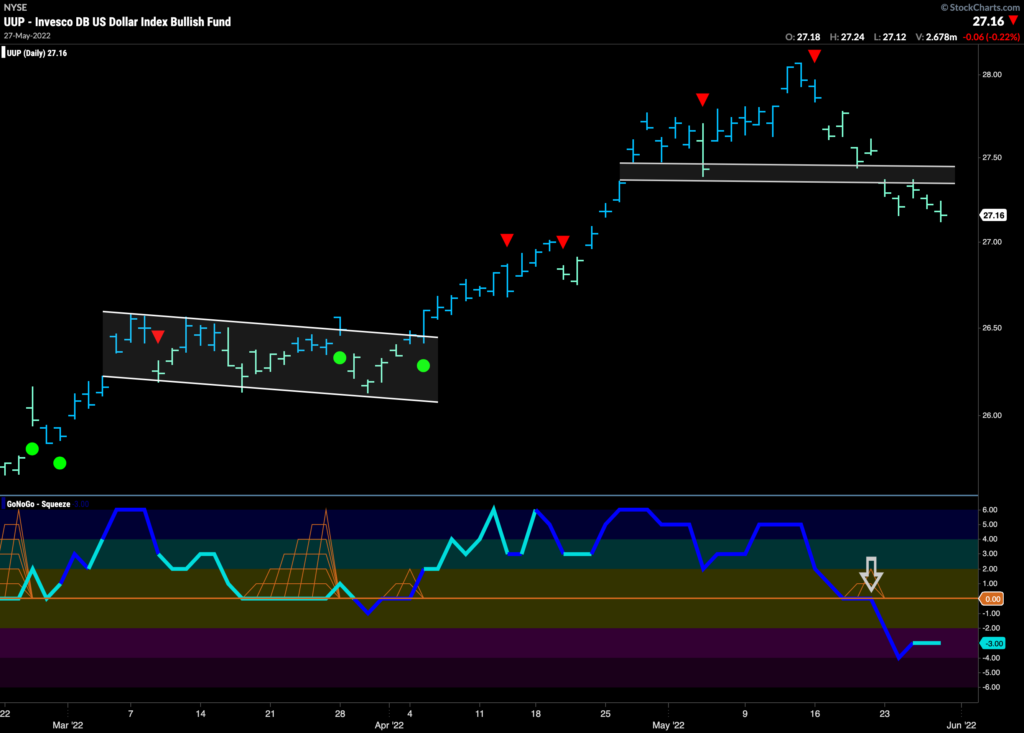Click the "Mar '22" month label on the date axis

[x=68, y=725]
